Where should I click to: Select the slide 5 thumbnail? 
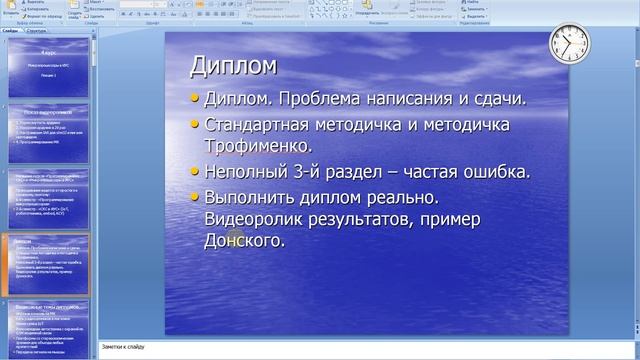point(48,330)
